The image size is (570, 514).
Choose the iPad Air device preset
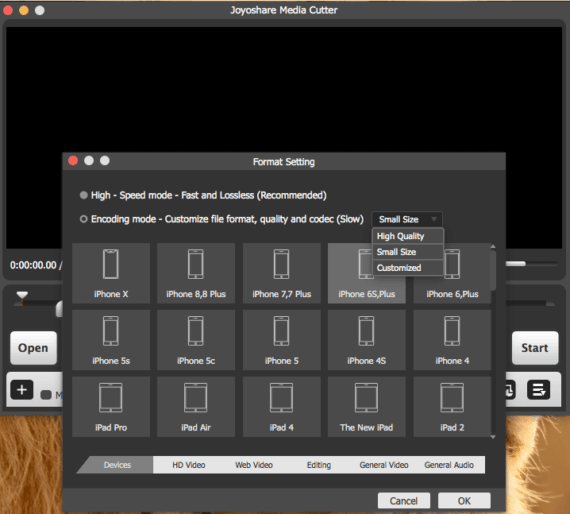coord(196,406)
